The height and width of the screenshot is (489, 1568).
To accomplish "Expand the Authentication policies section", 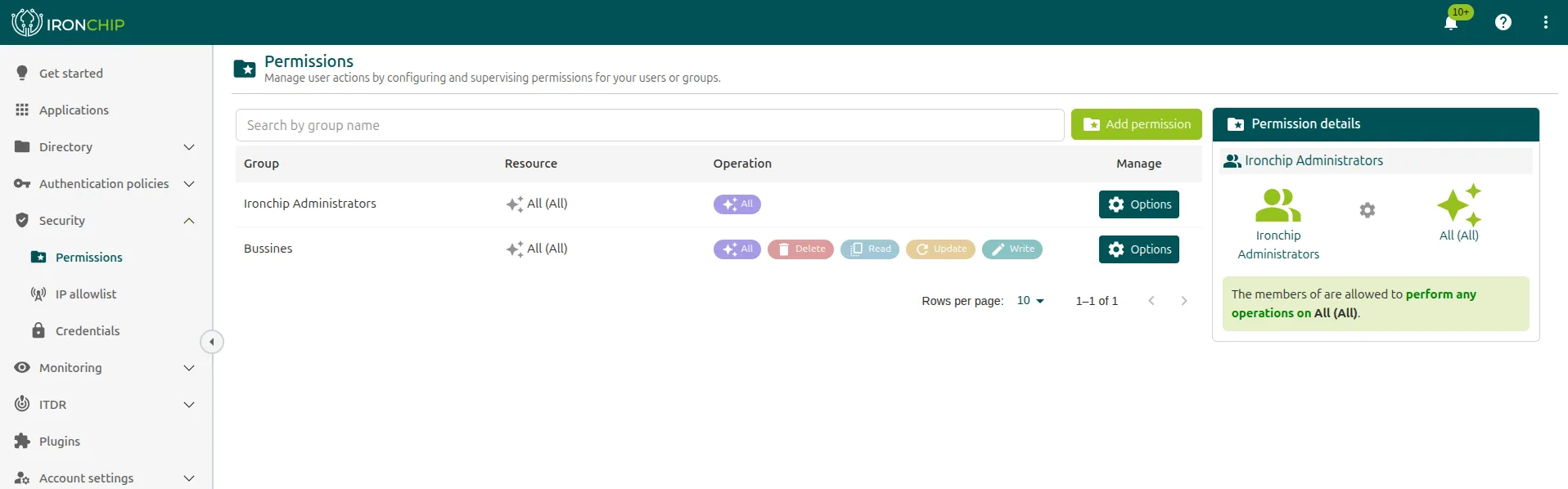I will pos(189,184).
